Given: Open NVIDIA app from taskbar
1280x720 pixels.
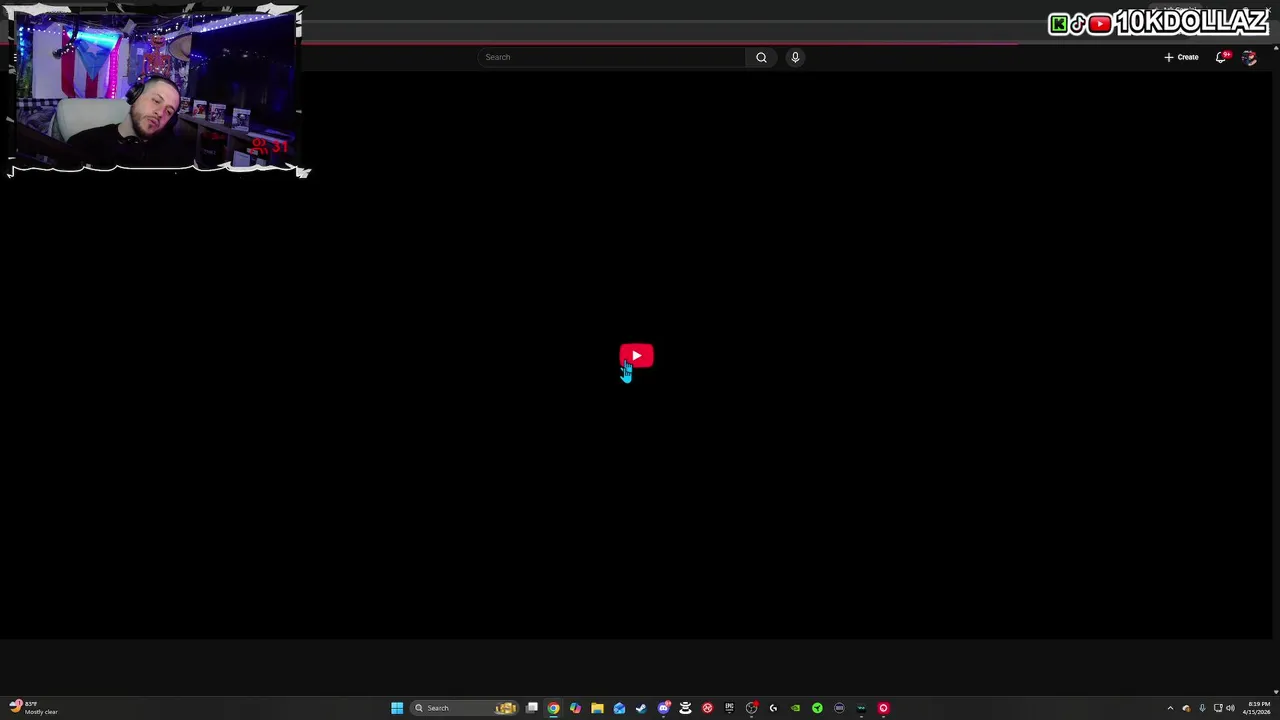Looking at the screenshot, I should point(795,708).
